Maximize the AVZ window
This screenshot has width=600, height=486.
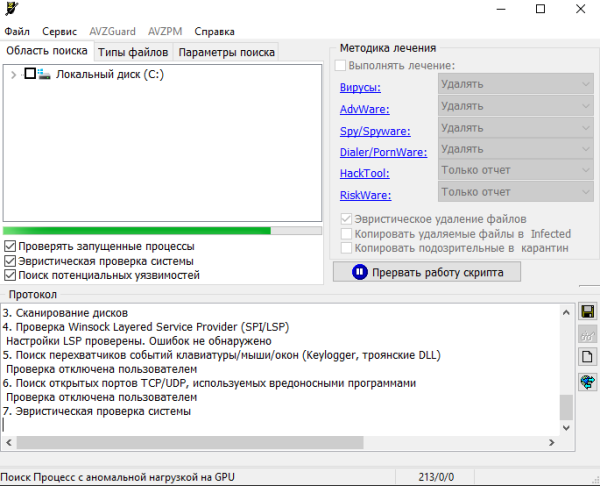click(540, 9)
